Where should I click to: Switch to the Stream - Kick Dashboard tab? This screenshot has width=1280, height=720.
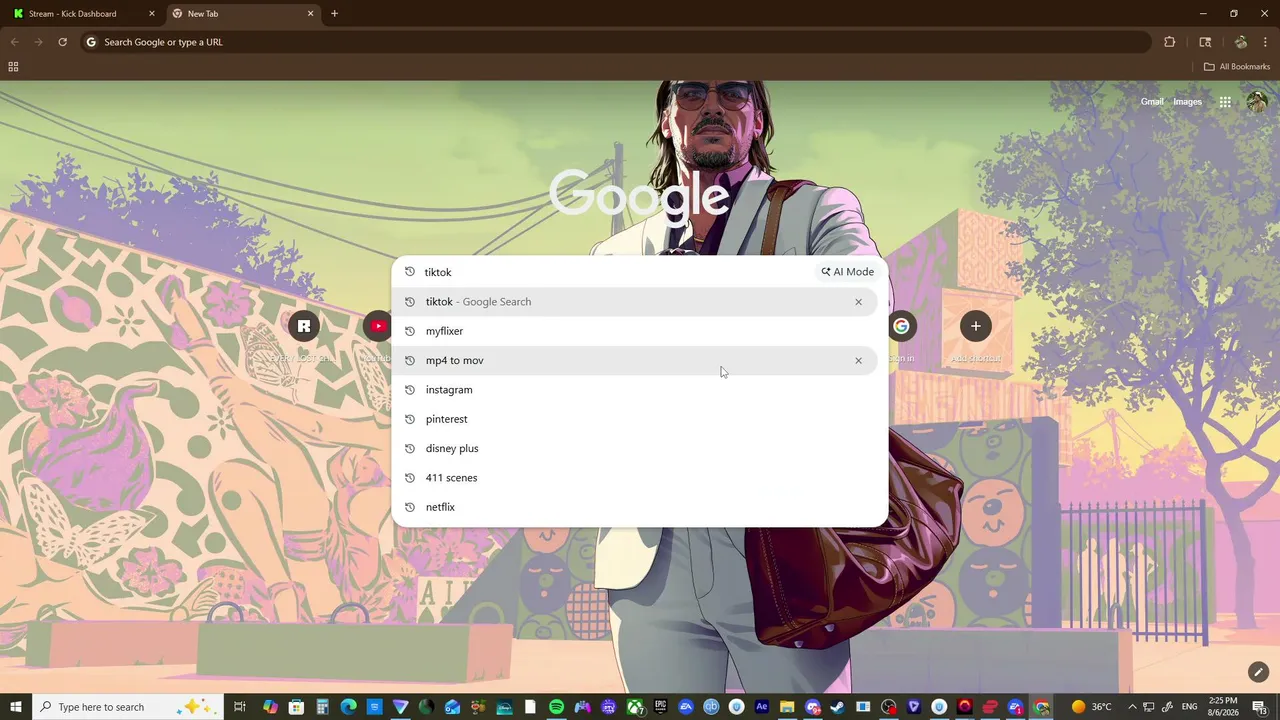84,14
